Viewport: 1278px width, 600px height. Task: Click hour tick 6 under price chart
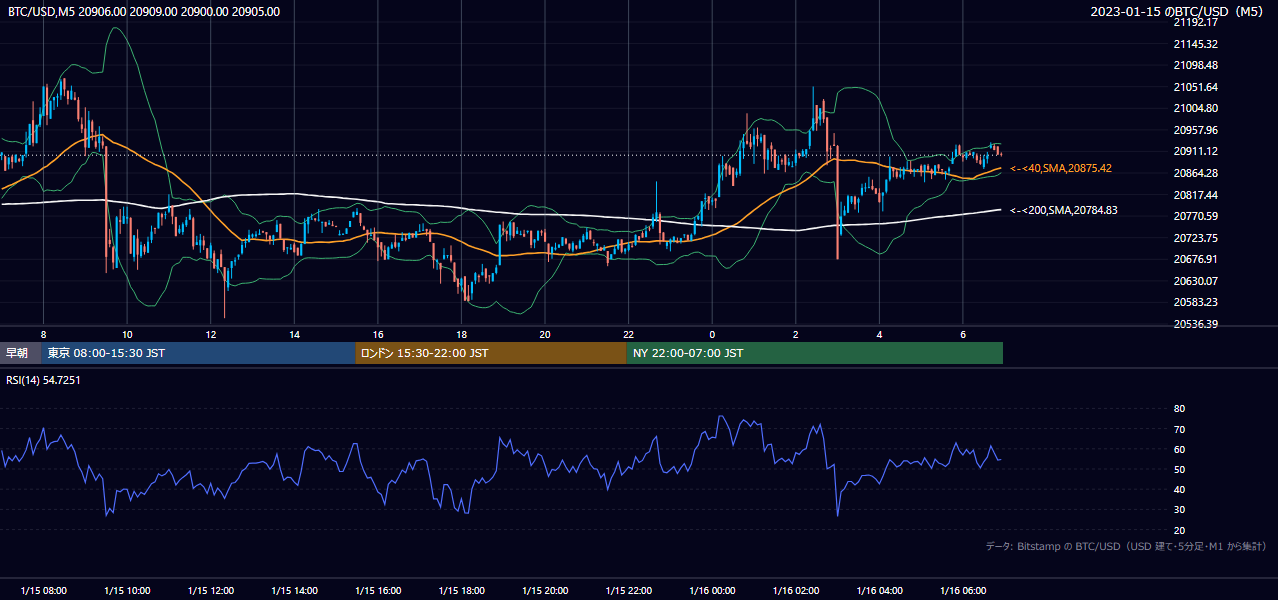click(x=963, y=334)
